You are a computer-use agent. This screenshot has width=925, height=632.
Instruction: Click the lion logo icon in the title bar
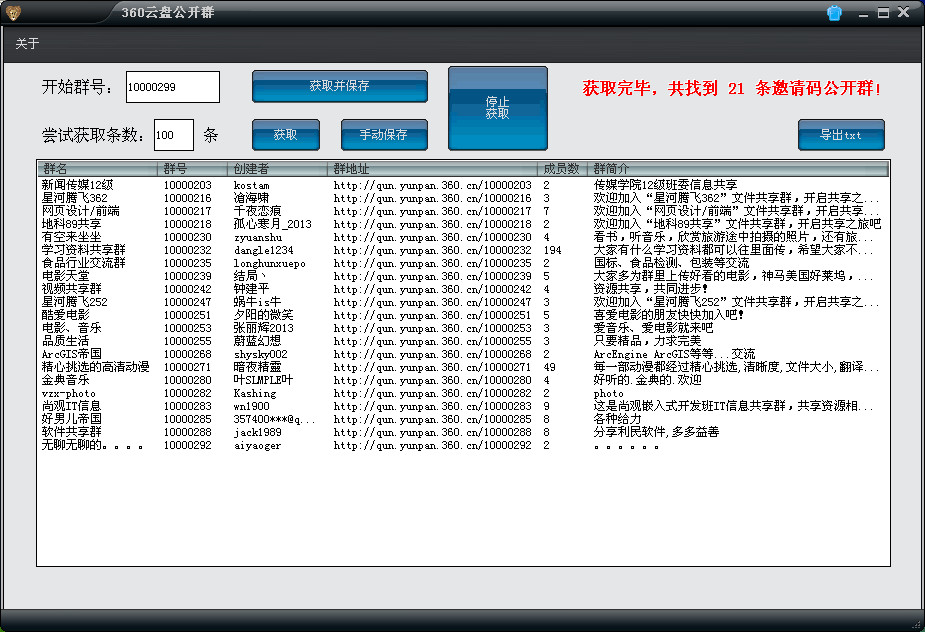[x=14, y=12]
